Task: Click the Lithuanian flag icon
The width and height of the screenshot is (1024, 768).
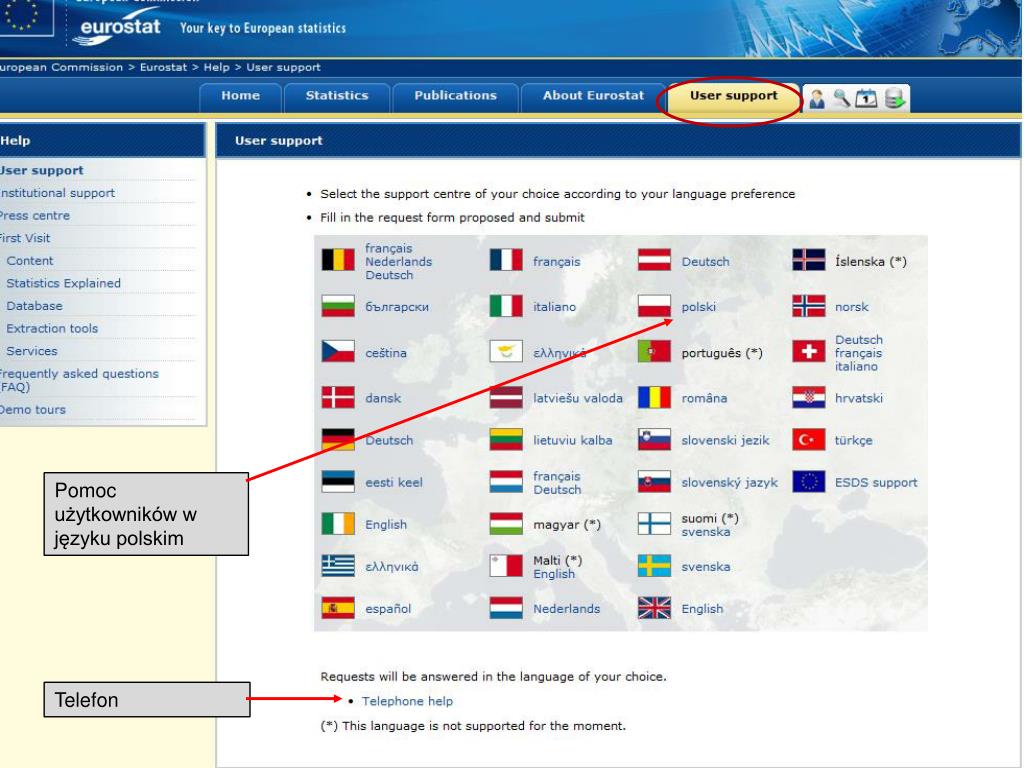Action: [506, 440]
